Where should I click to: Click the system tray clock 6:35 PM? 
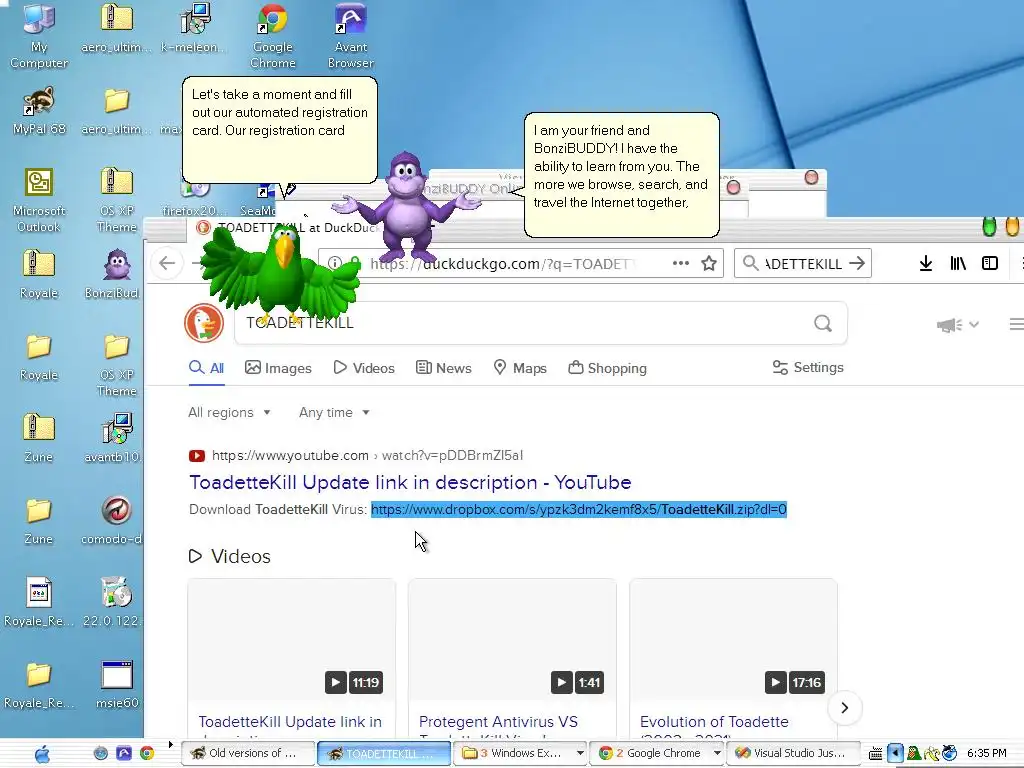pos(986,753)
